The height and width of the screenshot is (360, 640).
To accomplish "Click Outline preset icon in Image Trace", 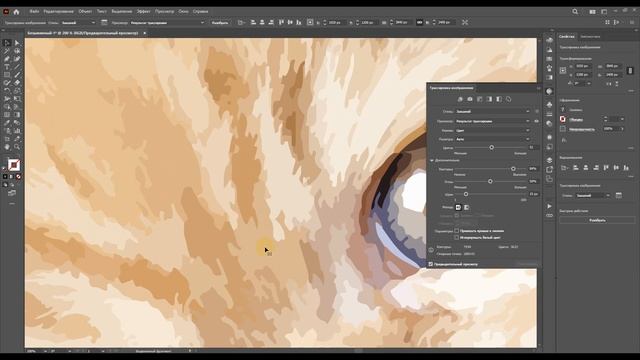I will coord(509,99).
